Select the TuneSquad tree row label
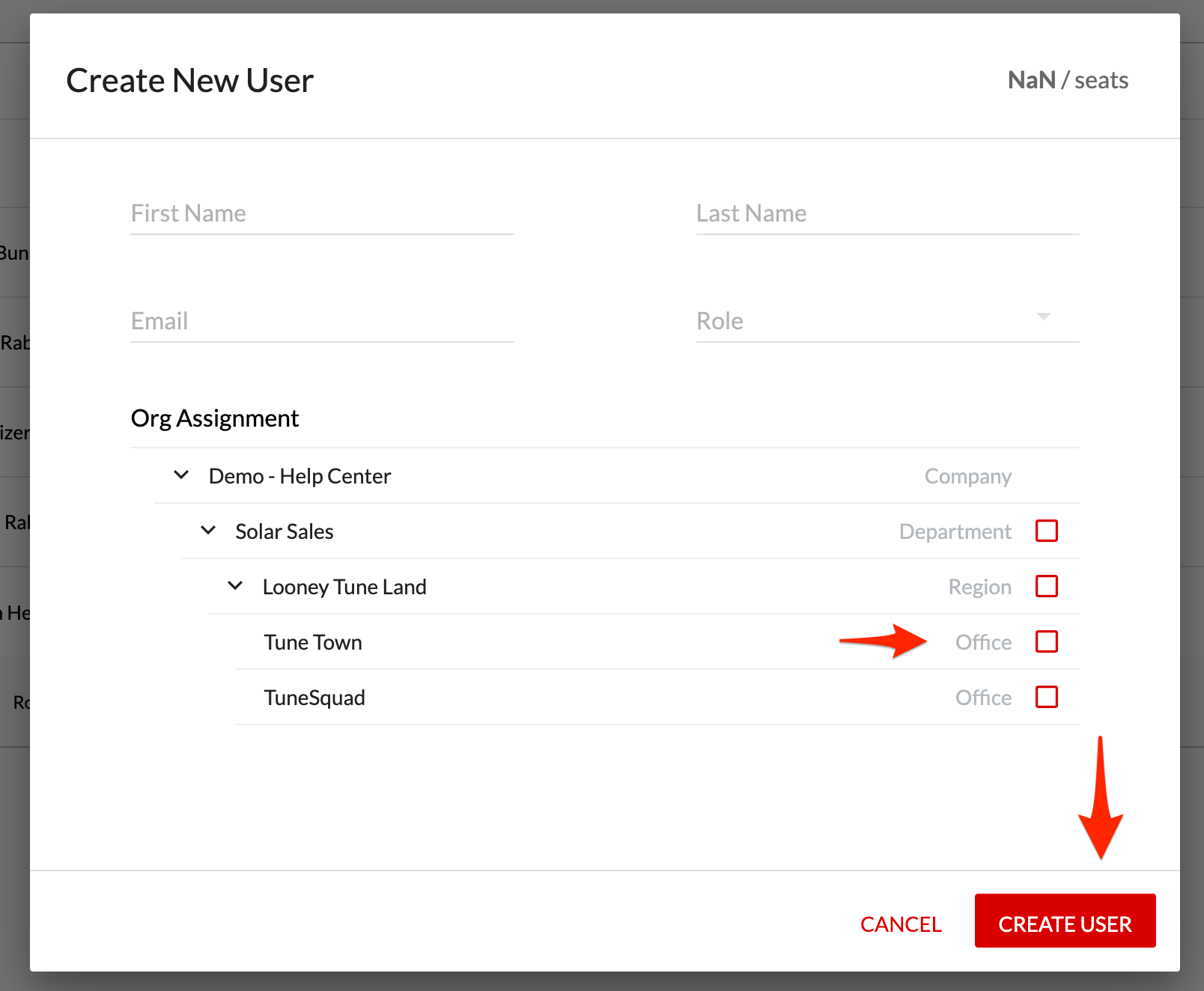The width and height of the screenshot is (1204, 991). click(x=314, y=698)
